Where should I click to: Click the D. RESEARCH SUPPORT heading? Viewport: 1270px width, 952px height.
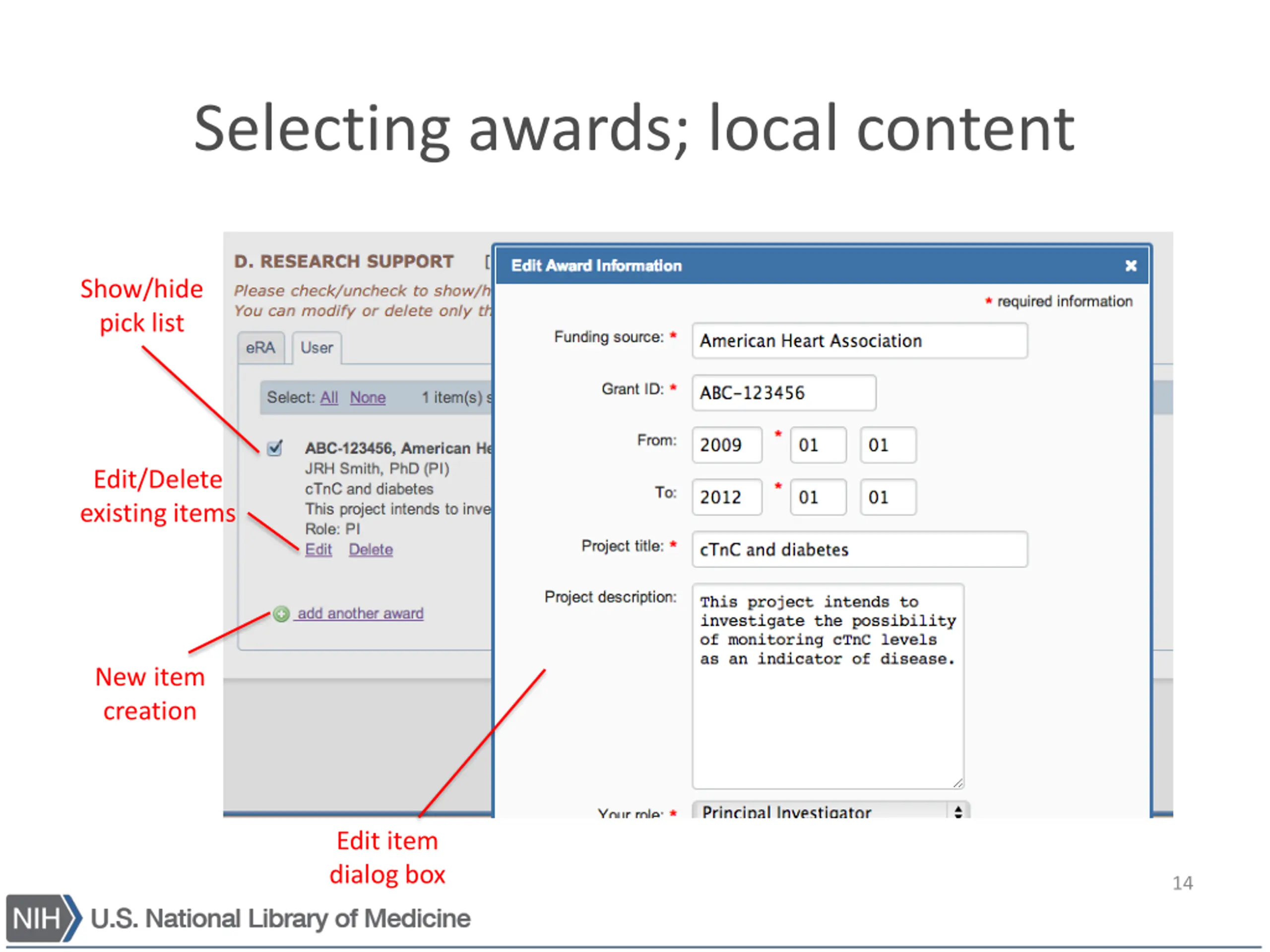point(344,262)
